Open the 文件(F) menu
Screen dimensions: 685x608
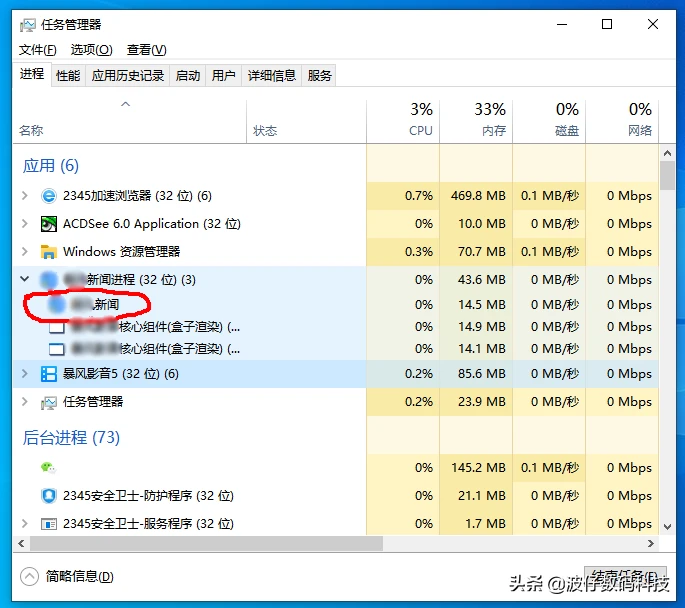click(x=38, y=50)
